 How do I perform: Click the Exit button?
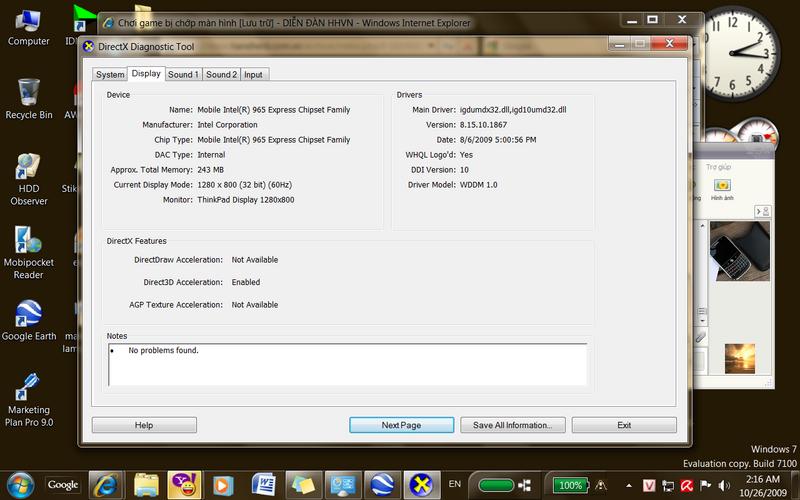pyautogui.click(x=624, y=425)
